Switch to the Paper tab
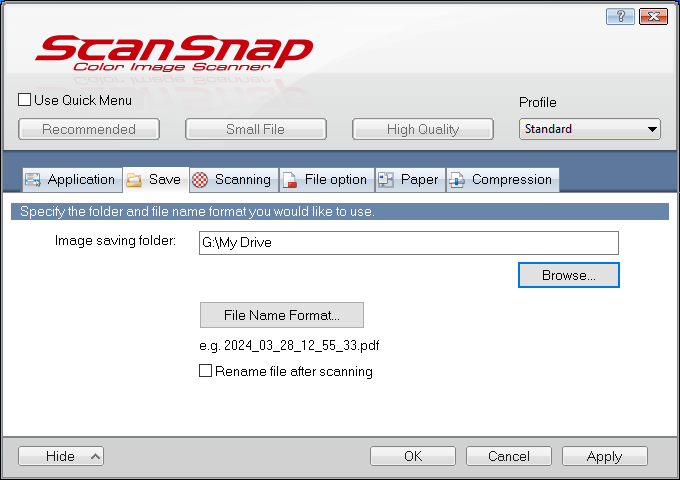The height and width of the screenshot is (480, 680). 410,180
